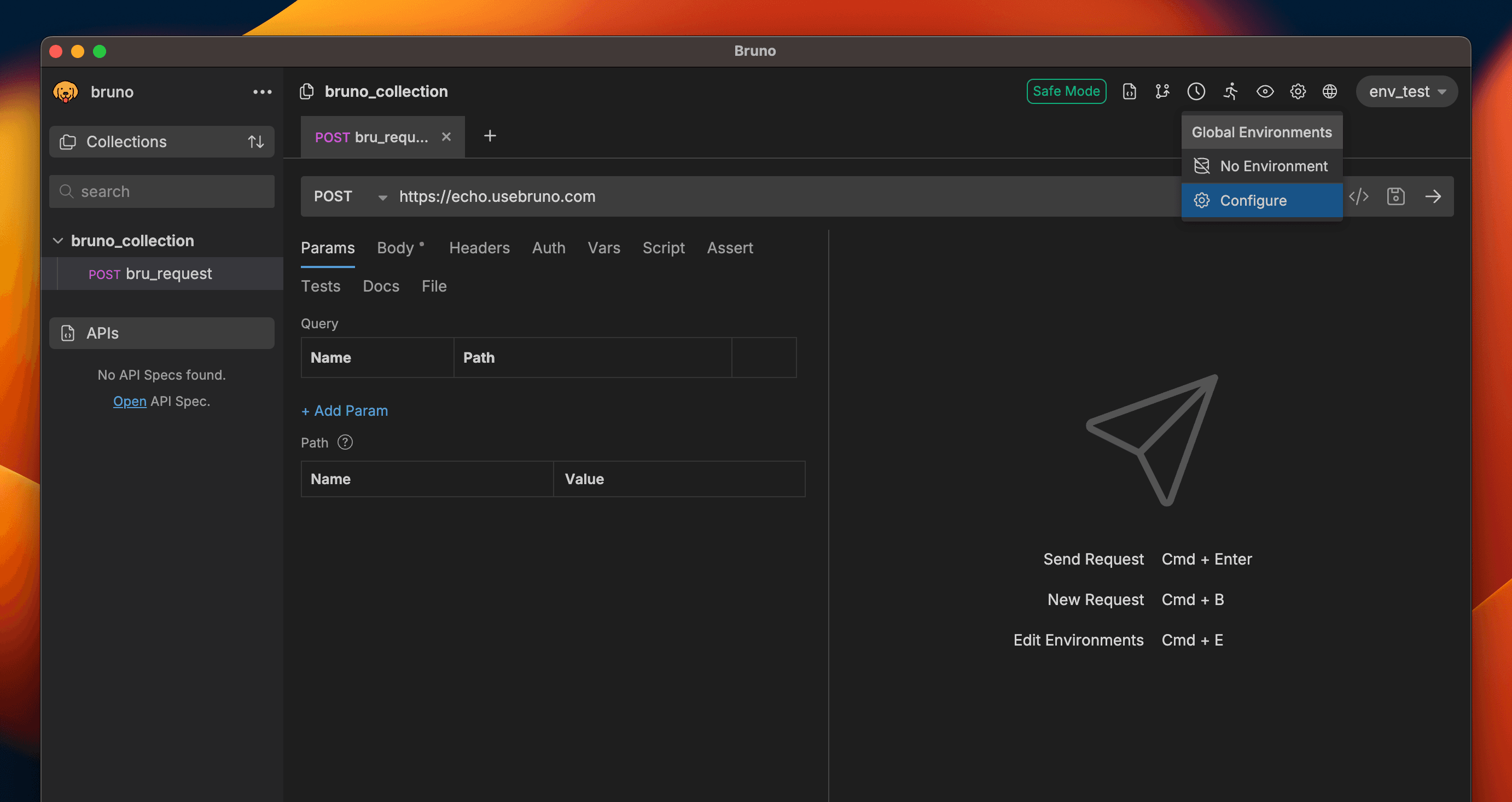Toggle Safe Mode button on/off
1512x802 pixels.
(x=1066, y=91)
